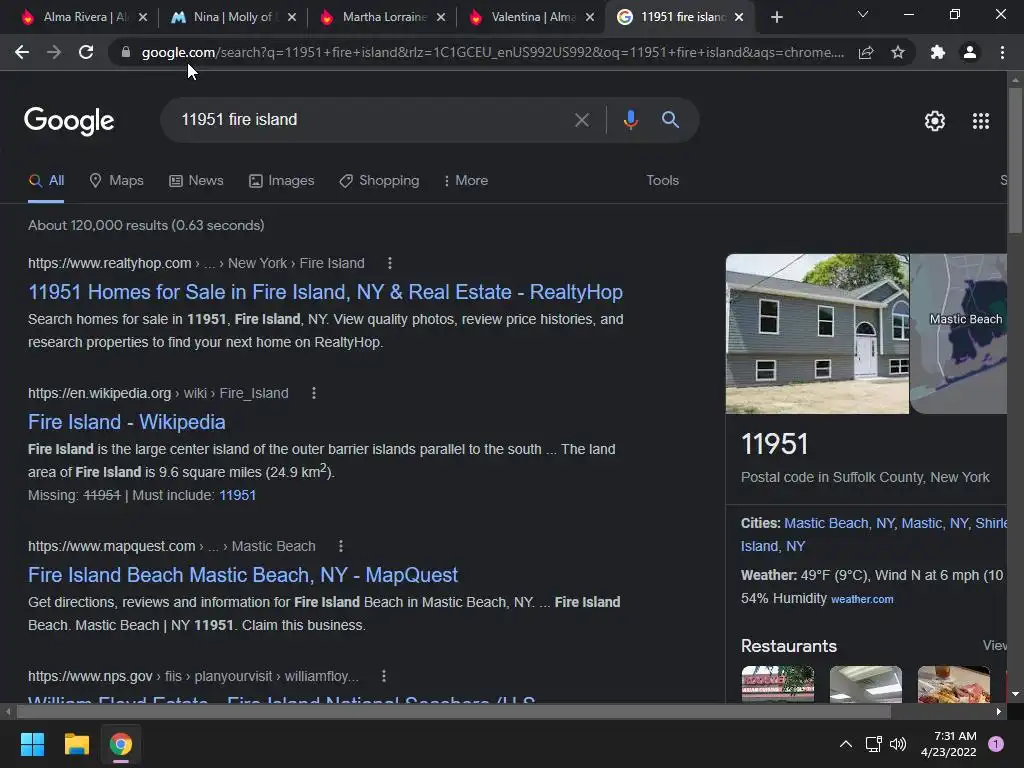
Task: Open Fire Island Wikipedia link
Action: tap(127, 422)
